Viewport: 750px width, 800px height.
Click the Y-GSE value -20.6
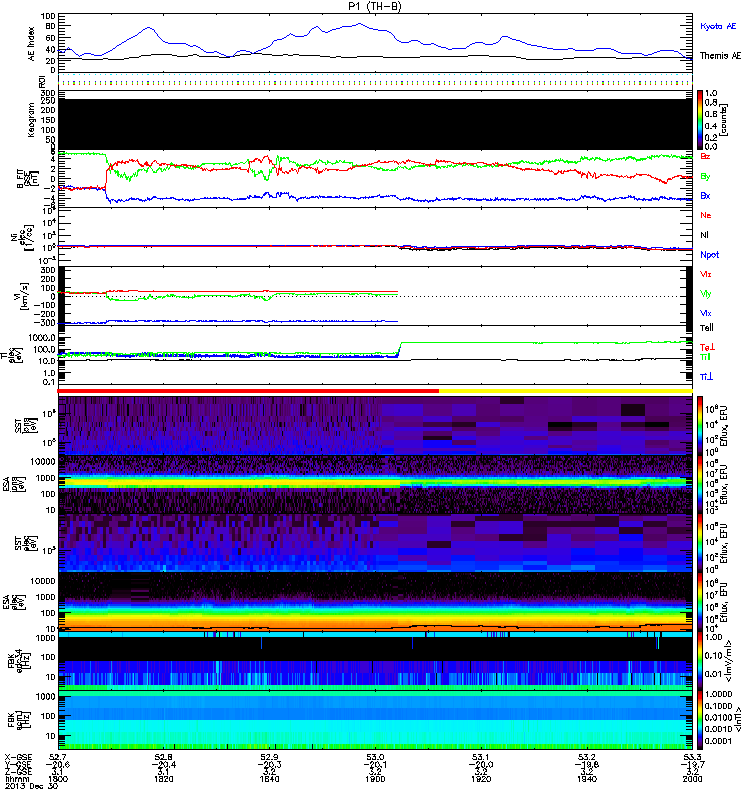click(x=58, y=764)
